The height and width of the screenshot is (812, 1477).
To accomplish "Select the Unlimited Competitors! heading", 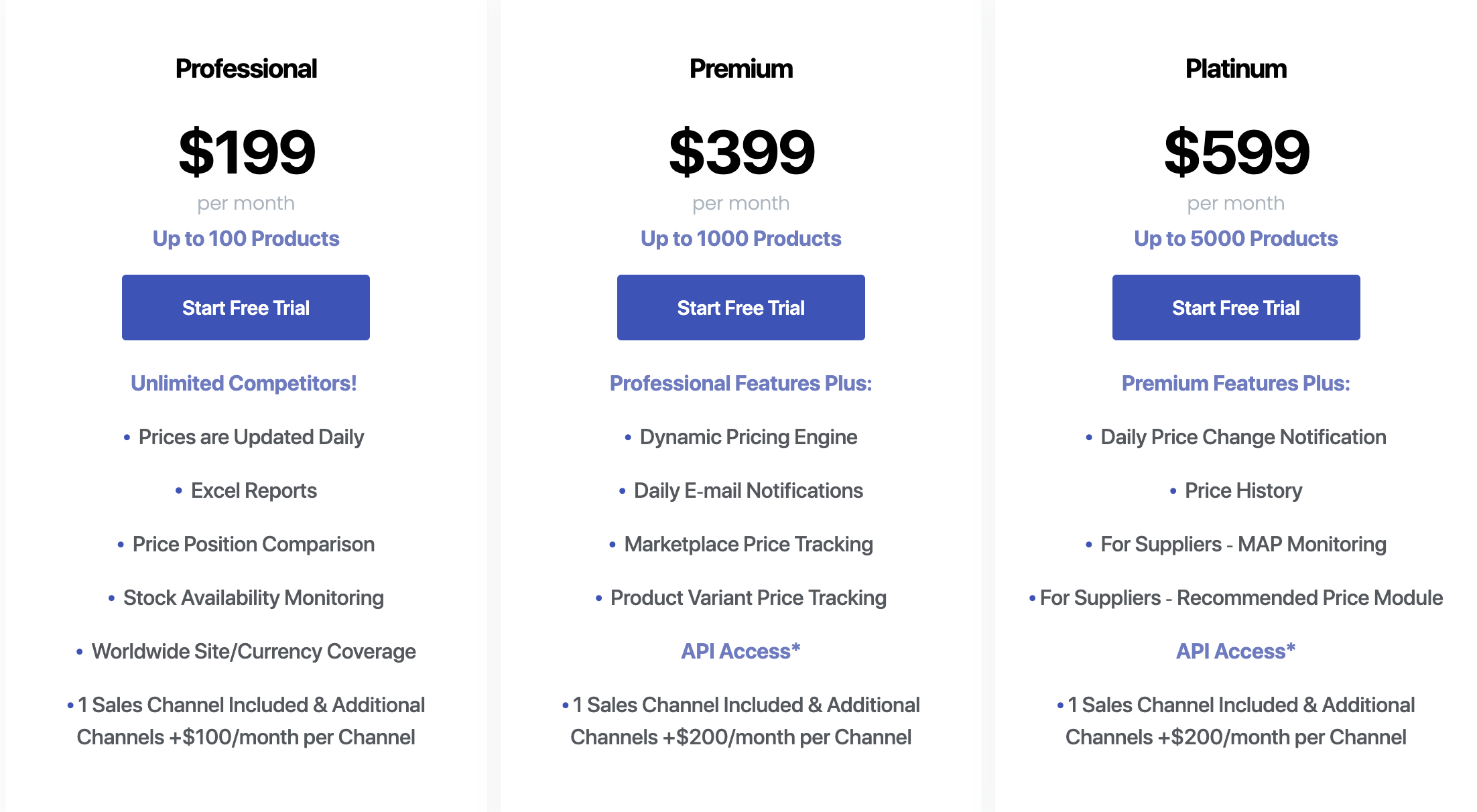I will 244,383.
